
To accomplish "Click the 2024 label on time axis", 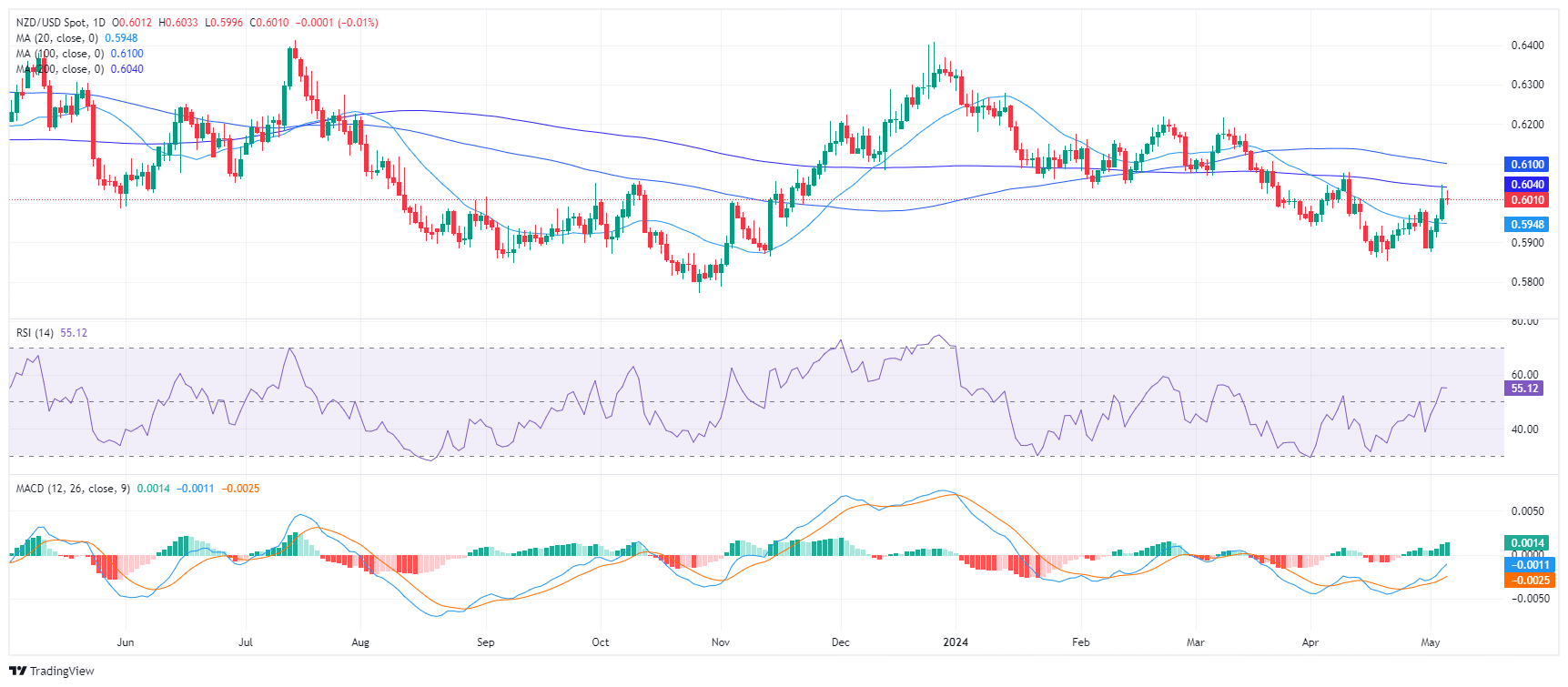I will 956,642.
